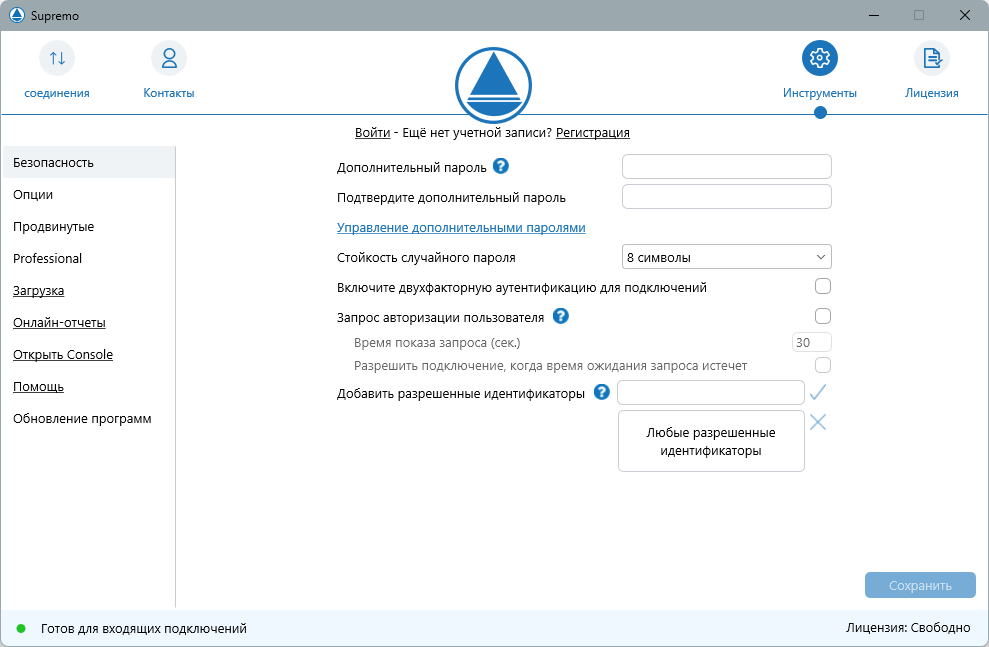
Task: Enable two-factor authentication checkbox
Action: [822, 286]
